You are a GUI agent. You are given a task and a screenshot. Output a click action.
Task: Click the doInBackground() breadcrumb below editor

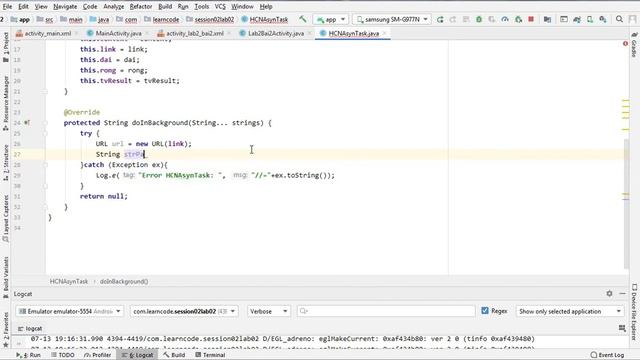coord(124,281)
